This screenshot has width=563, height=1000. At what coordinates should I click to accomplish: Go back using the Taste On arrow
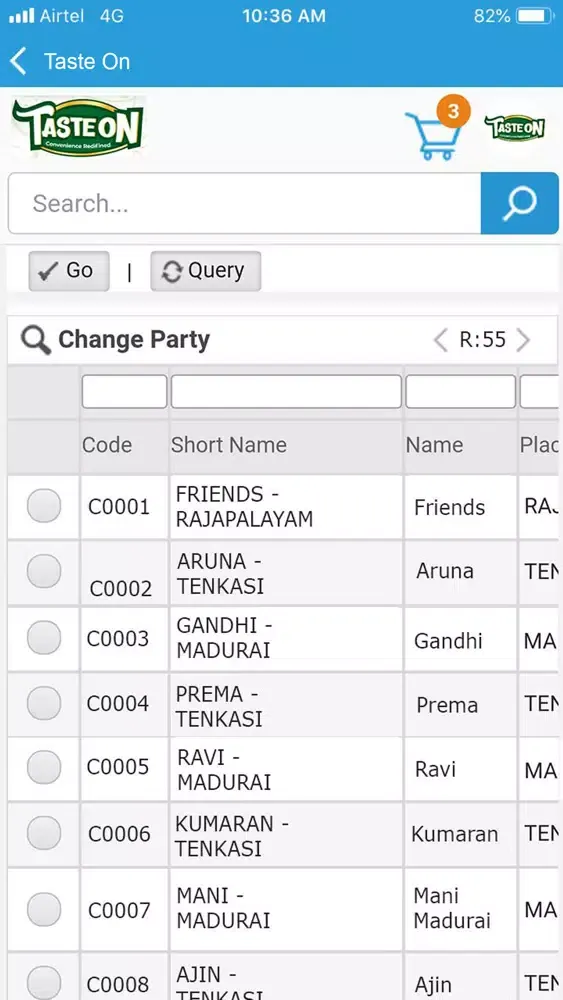18,62
